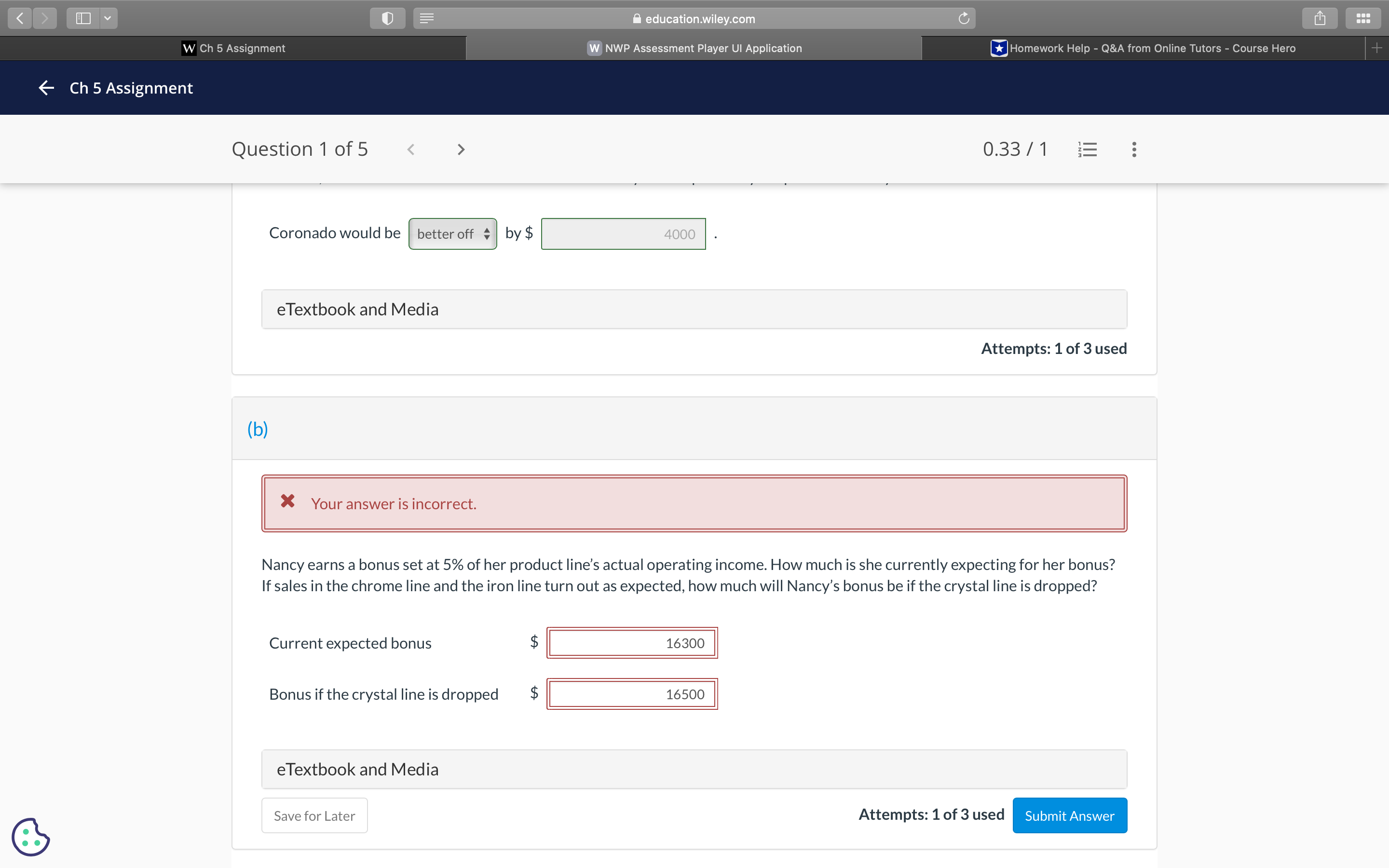Open the Homework Help Course Hero tab

point(1145,48)
